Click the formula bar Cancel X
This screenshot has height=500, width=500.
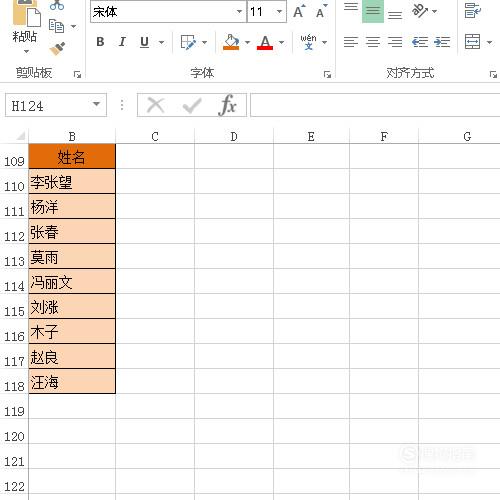156,105
